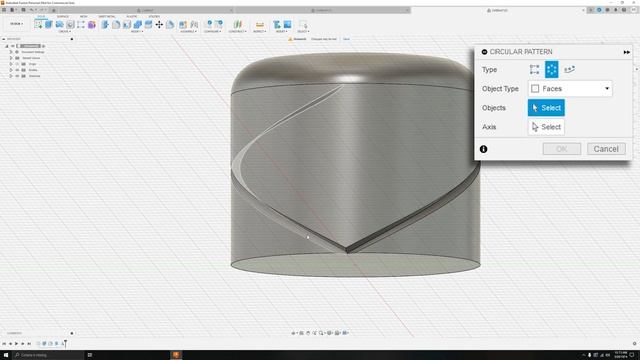Select the Measure tool in Inspect group
The image size is (640, 360).
point(260,24)
